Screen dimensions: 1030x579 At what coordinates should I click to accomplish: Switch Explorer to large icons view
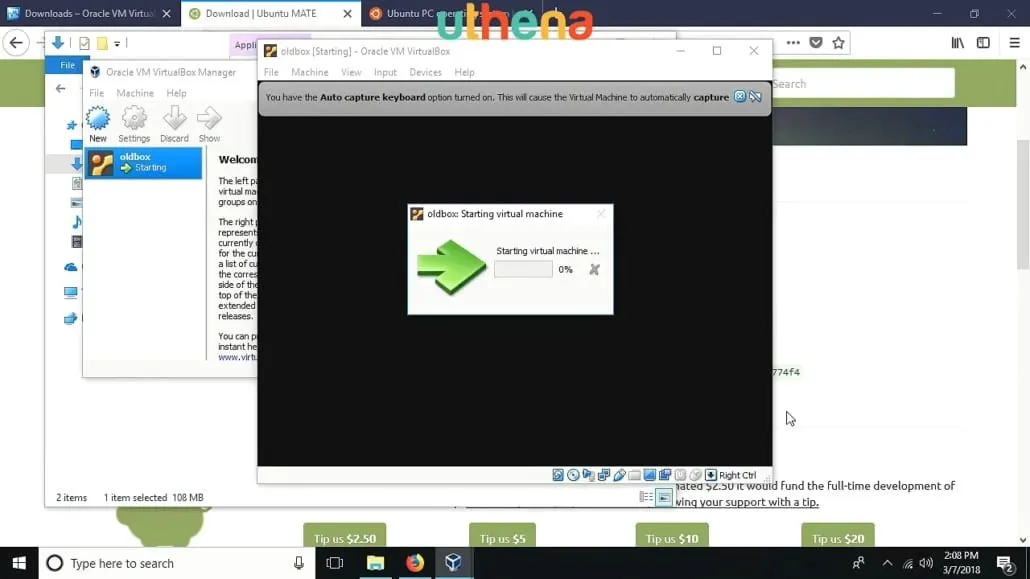[x=664, y=498]
